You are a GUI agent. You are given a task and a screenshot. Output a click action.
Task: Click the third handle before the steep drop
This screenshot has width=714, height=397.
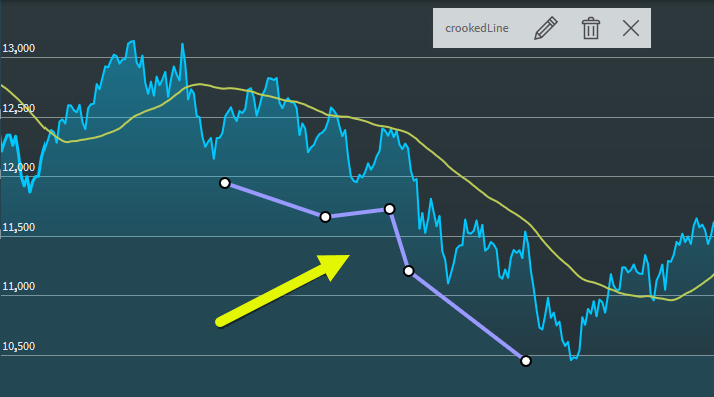[389, 209]
